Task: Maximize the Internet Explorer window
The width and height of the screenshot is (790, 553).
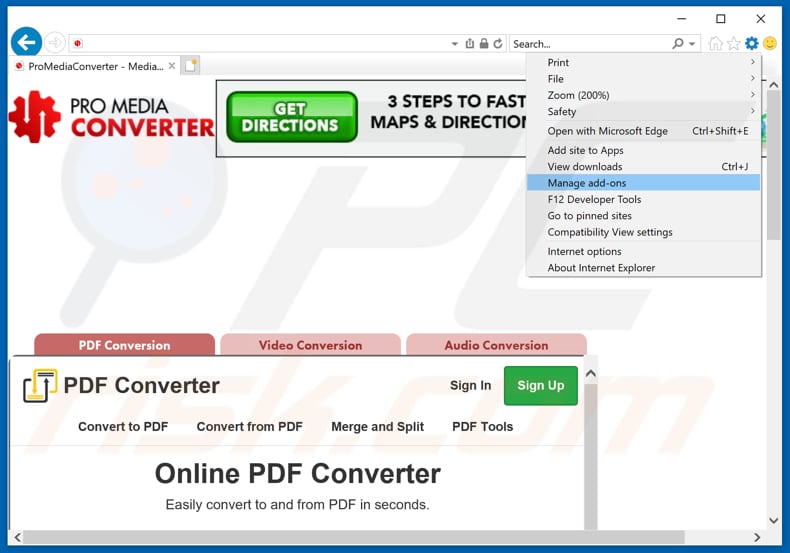Action: coord(721,19)
